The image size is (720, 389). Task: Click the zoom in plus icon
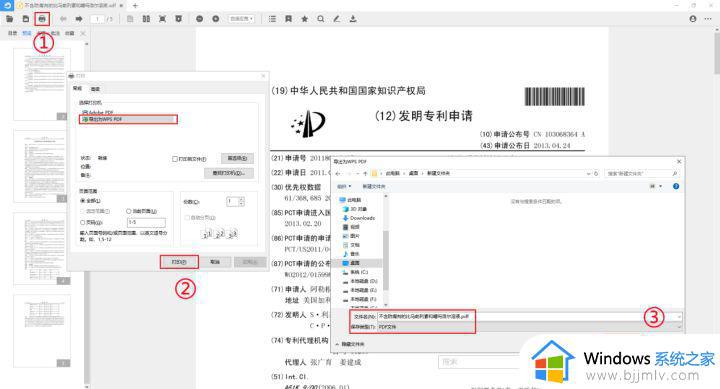coord(216,19)
